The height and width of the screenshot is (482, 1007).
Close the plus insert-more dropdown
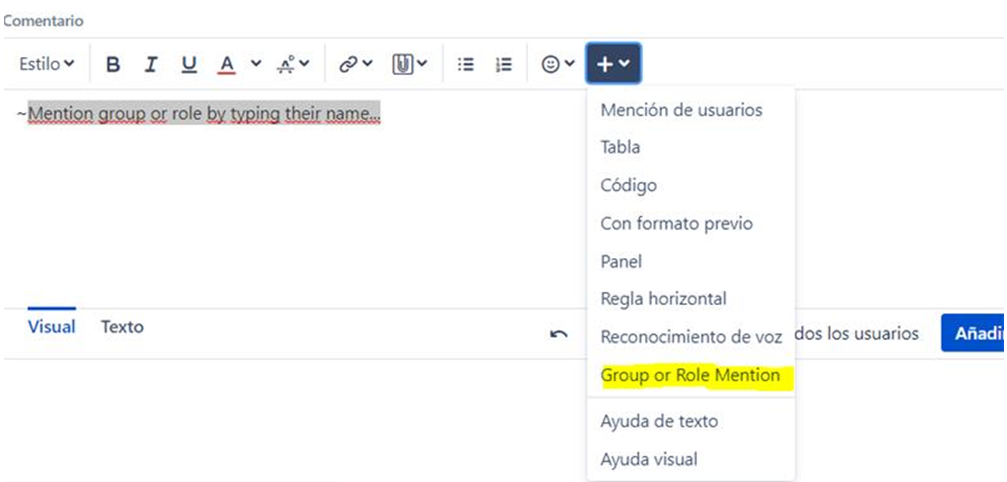613,64
